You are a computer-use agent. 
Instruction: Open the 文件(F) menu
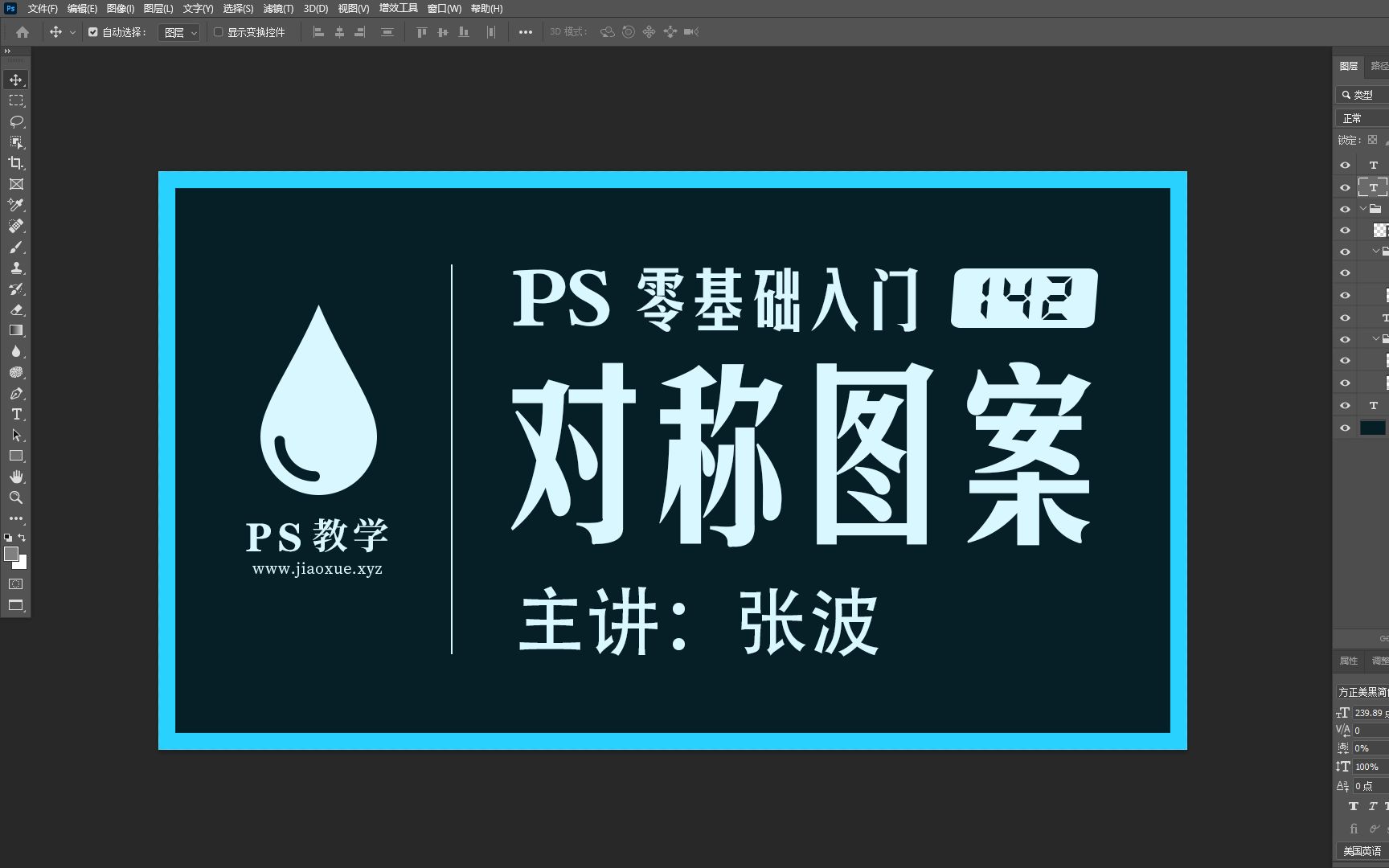pyautogui.click(x=43, y=9)
